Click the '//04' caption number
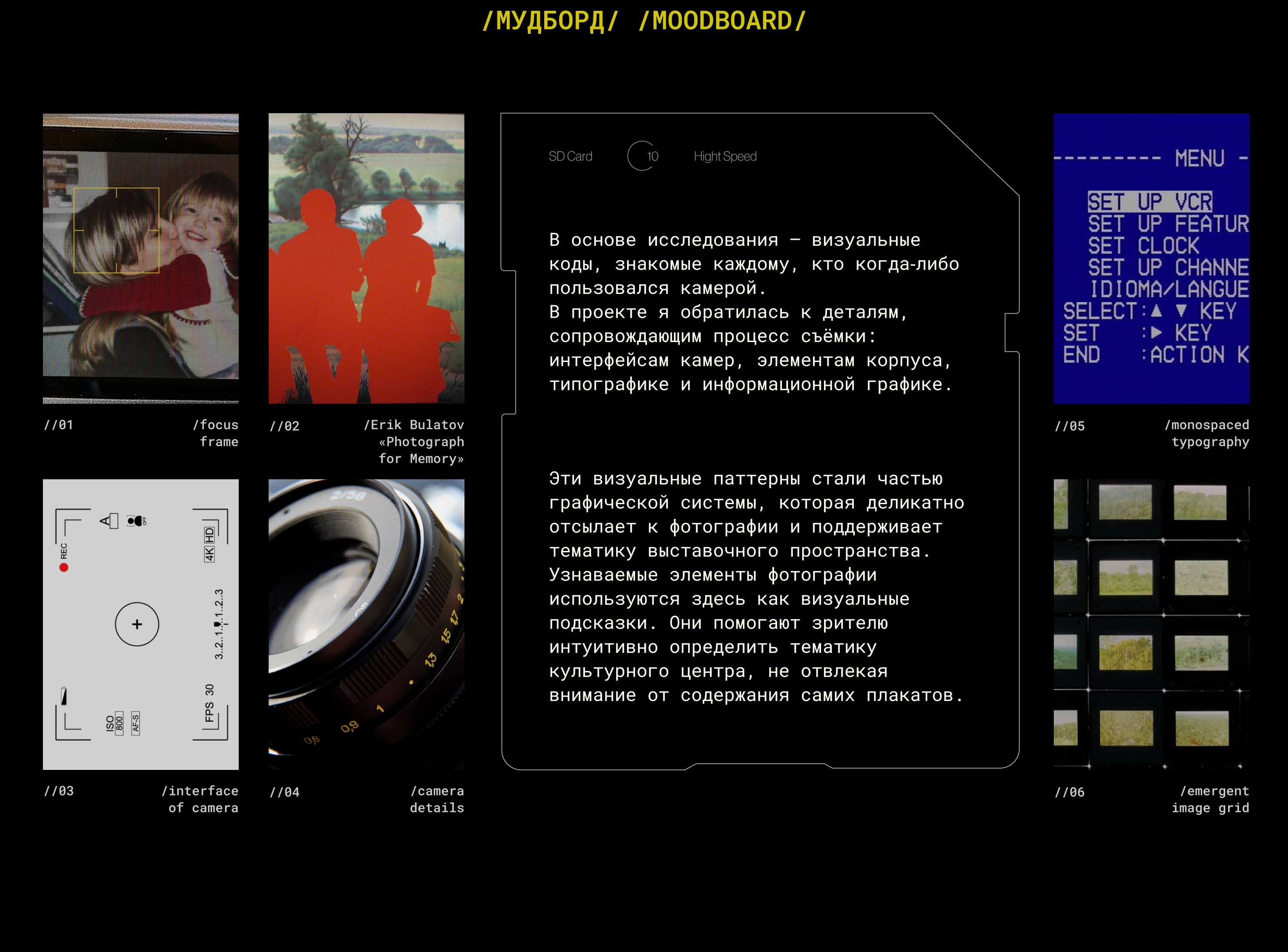The image size is (1288, 952). click(285, 792)
